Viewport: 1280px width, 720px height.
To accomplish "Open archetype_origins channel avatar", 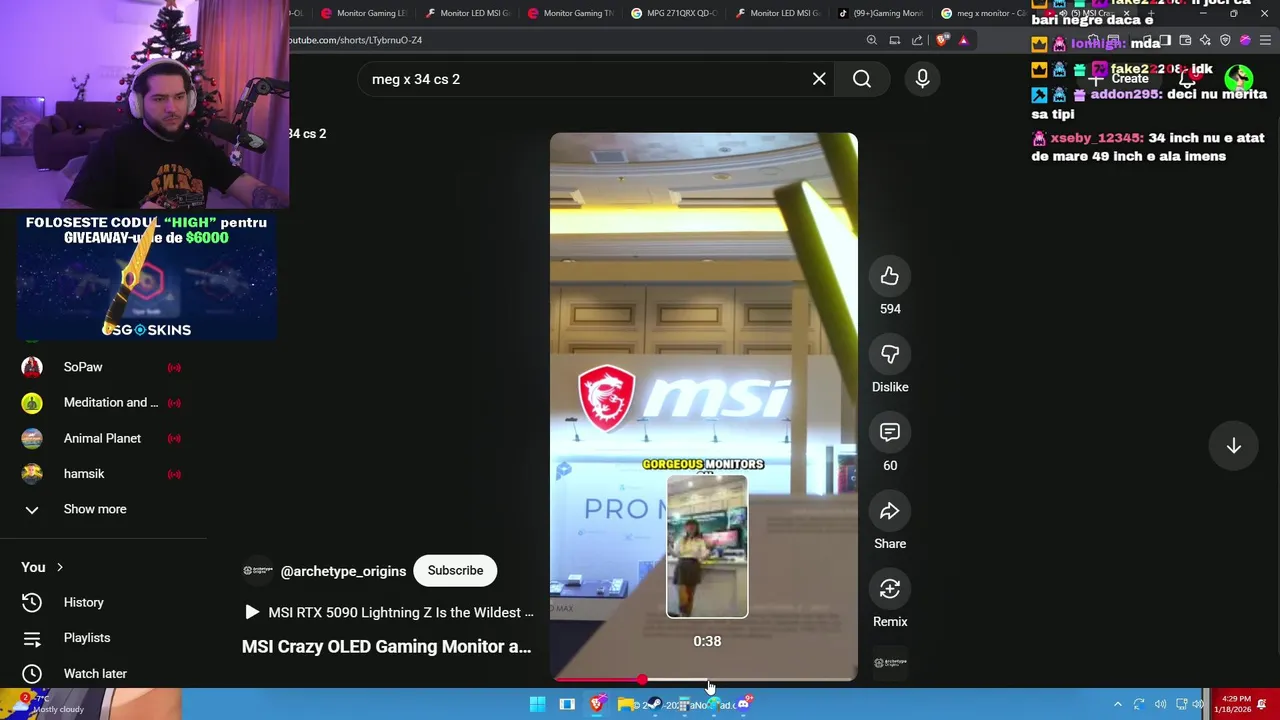I will click(x=258, y=571).
